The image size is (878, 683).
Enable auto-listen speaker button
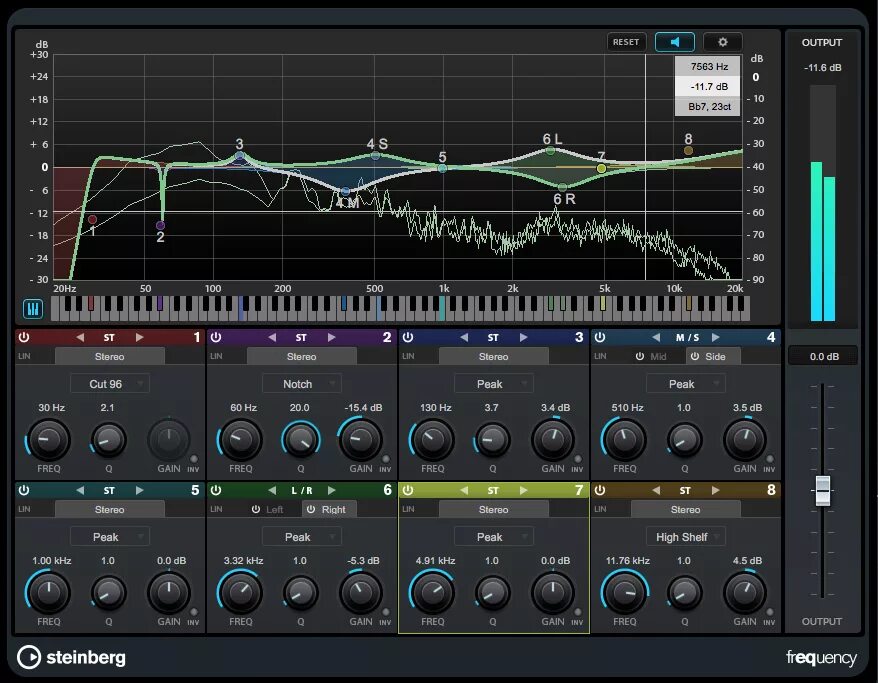pyautogui.click(x=675, y=42)
